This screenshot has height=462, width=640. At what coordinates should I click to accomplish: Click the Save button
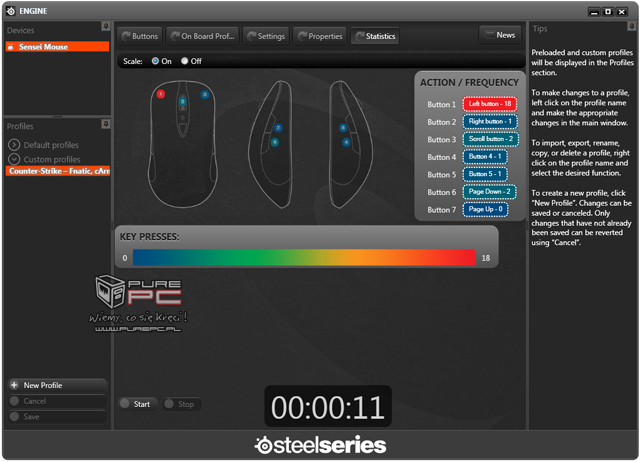coord(57,417)
